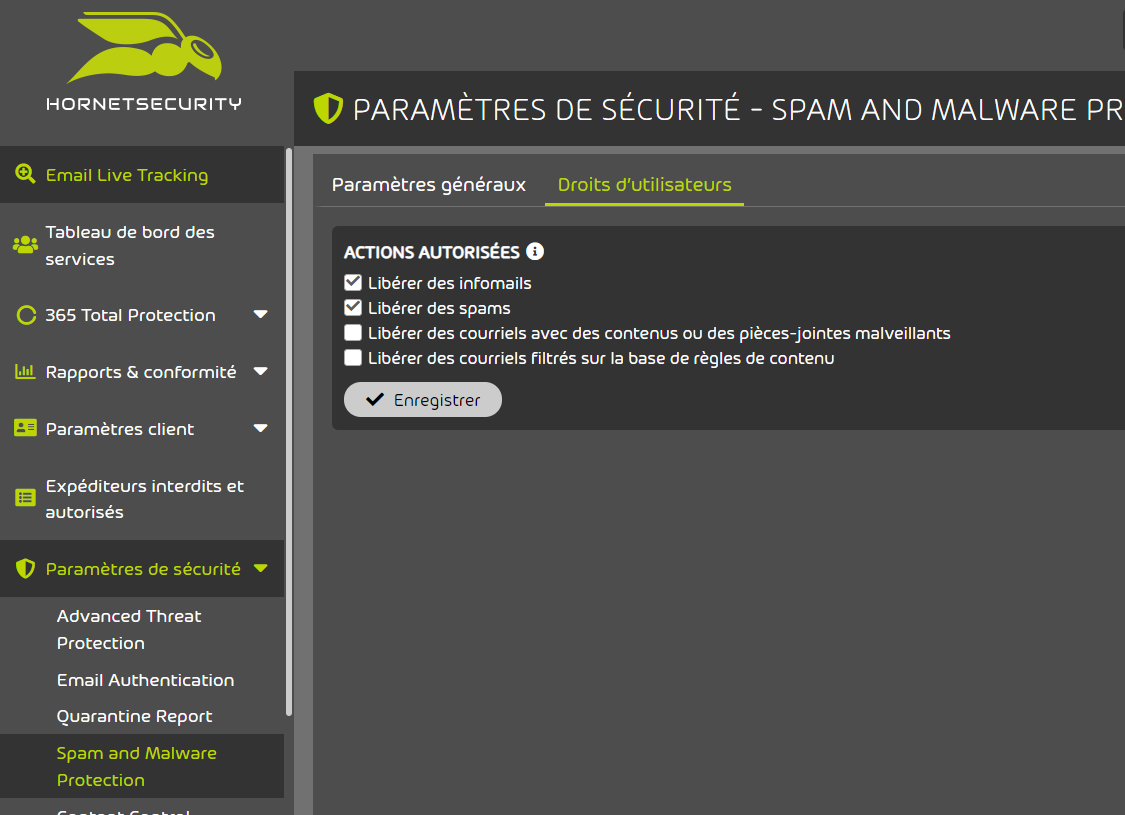Click the Paramètres client ID card icon
1125x815 pixels.
coord(25,428)
